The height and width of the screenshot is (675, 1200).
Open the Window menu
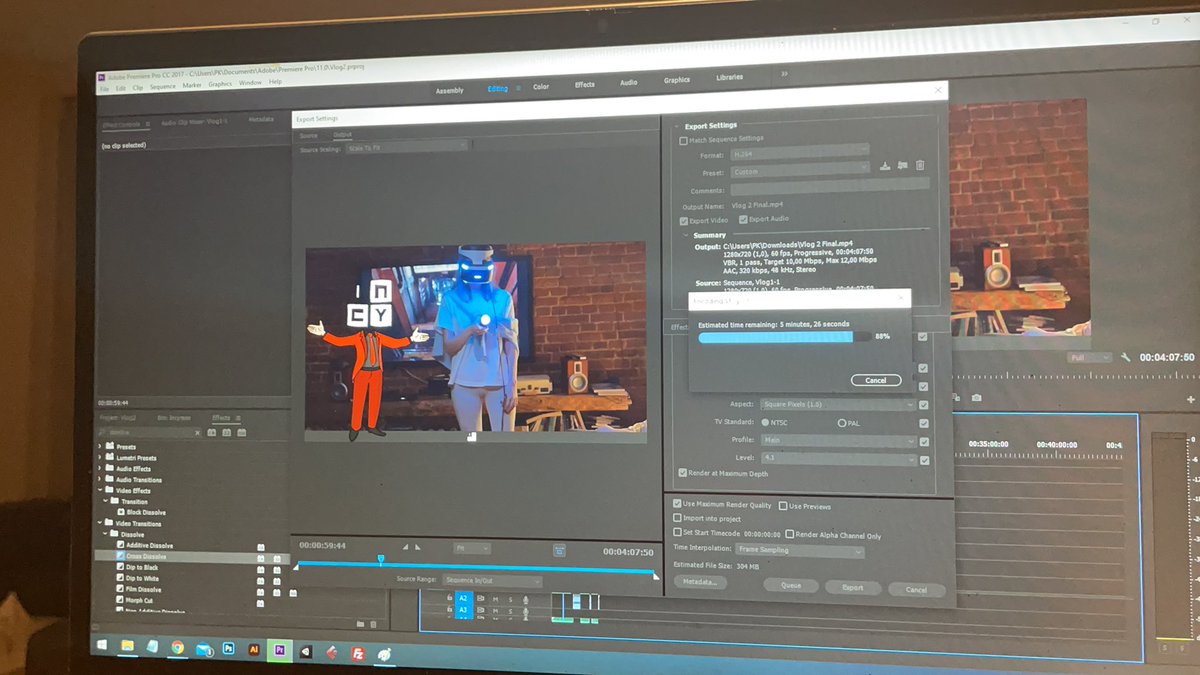click(250, 83)
